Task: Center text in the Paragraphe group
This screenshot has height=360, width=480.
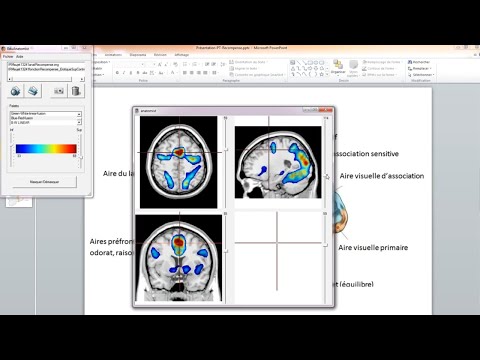Action: point(192,73)
